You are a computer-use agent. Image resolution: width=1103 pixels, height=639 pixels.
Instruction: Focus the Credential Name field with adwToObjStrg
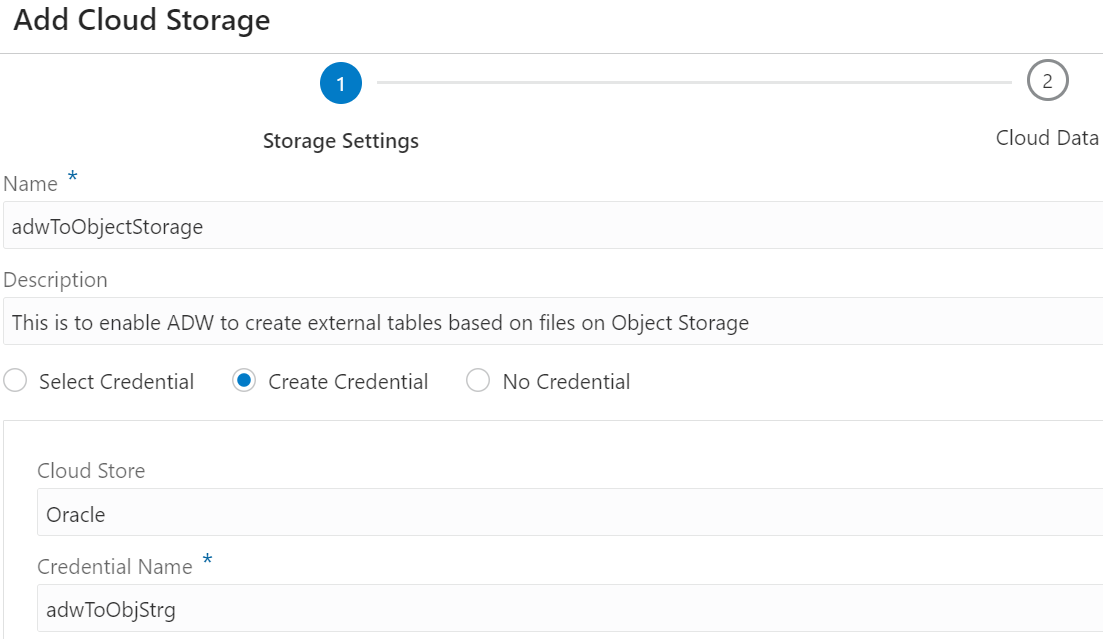coord(570,608)
